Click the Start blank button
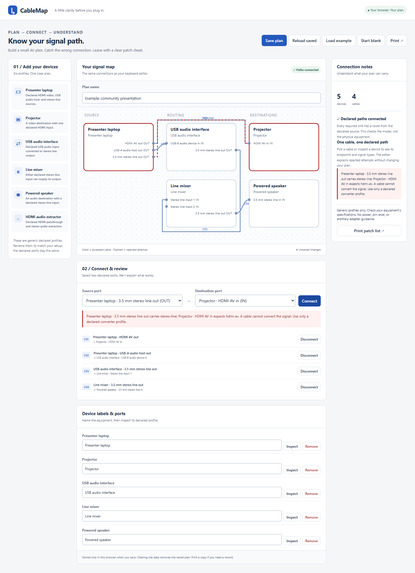 pos(371,41)
